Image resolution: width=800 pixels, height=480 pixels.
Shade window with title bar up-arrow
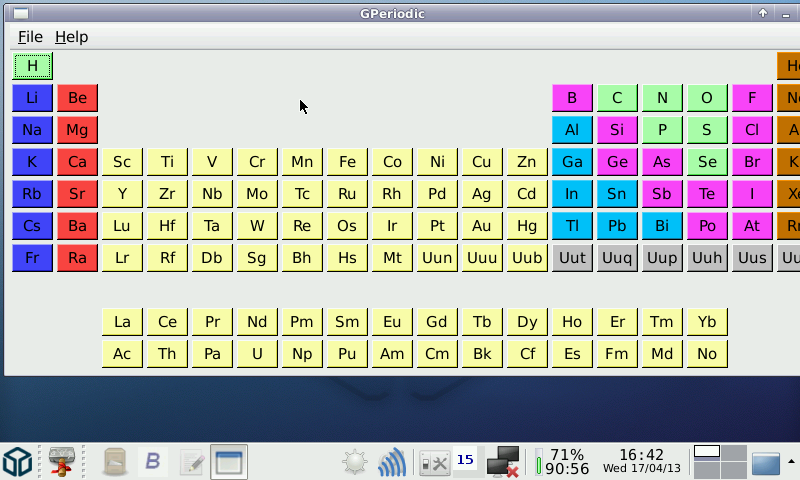pyautogui.click(x=763, y=13)
